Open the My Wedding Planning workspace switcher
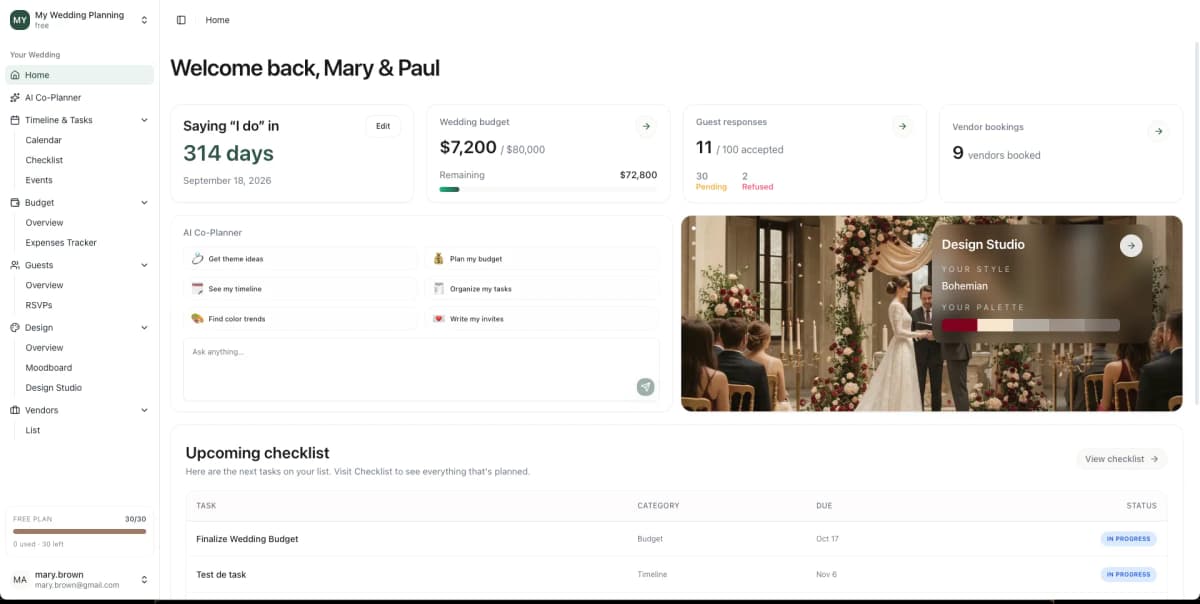This screenshot has width=1200, height=604. pyautogui.click(x=80, y=18)
